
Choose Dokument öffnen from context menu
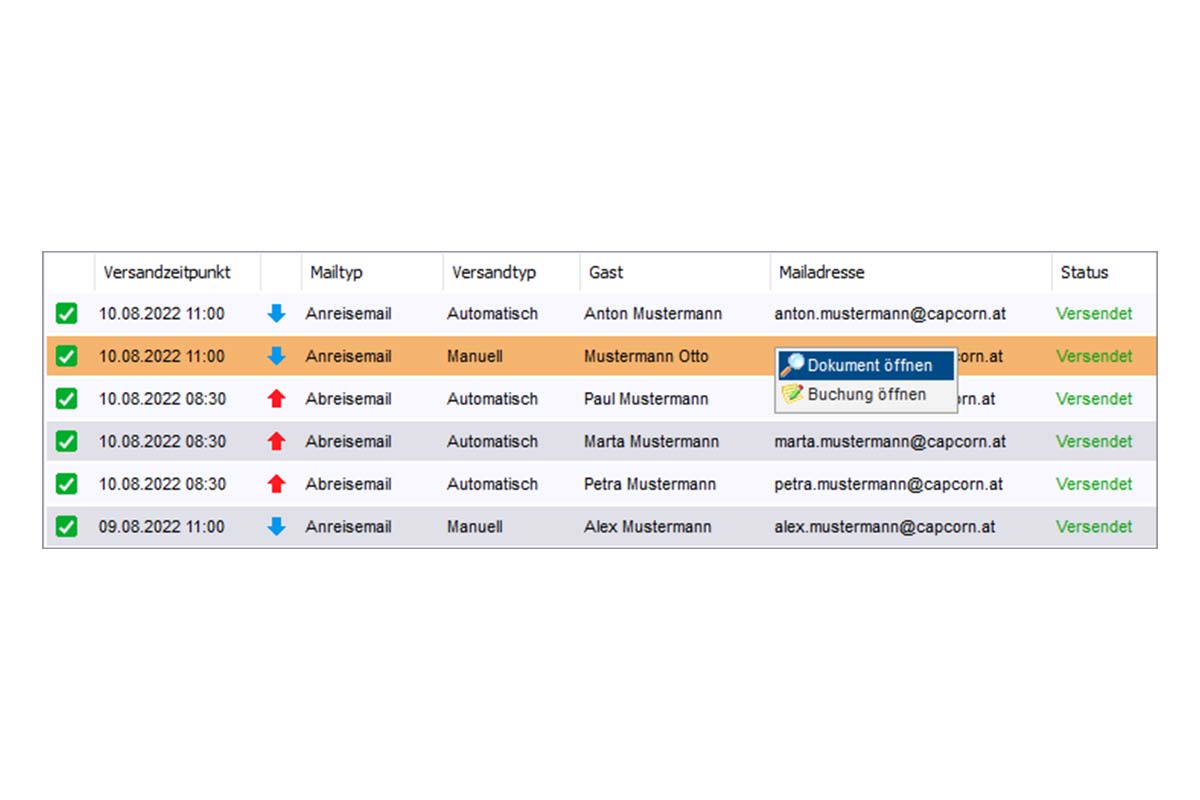pyautogui.click(x=869, y=366)
